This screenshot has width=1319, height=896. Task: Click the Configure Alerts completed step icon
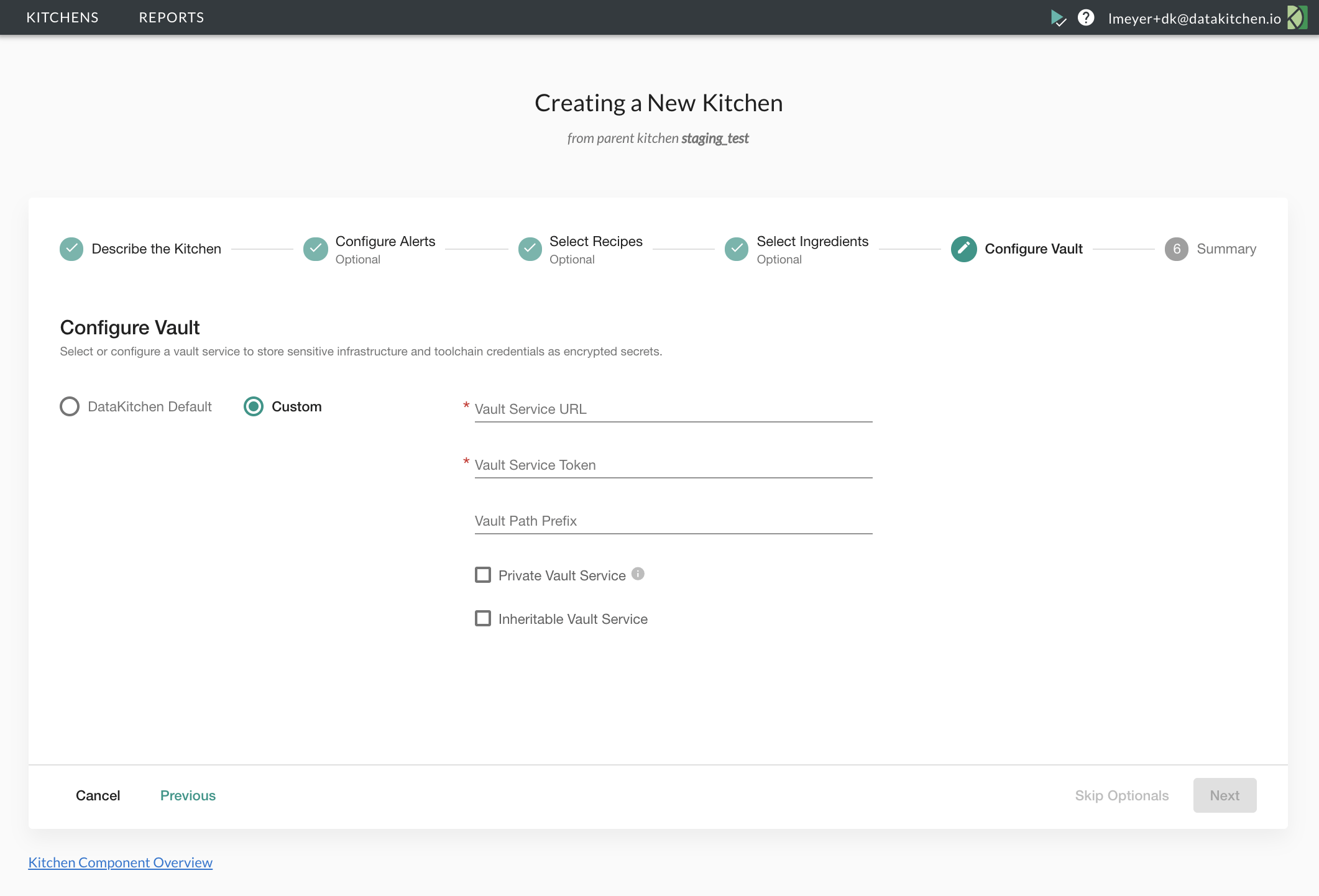coord(315,249)
